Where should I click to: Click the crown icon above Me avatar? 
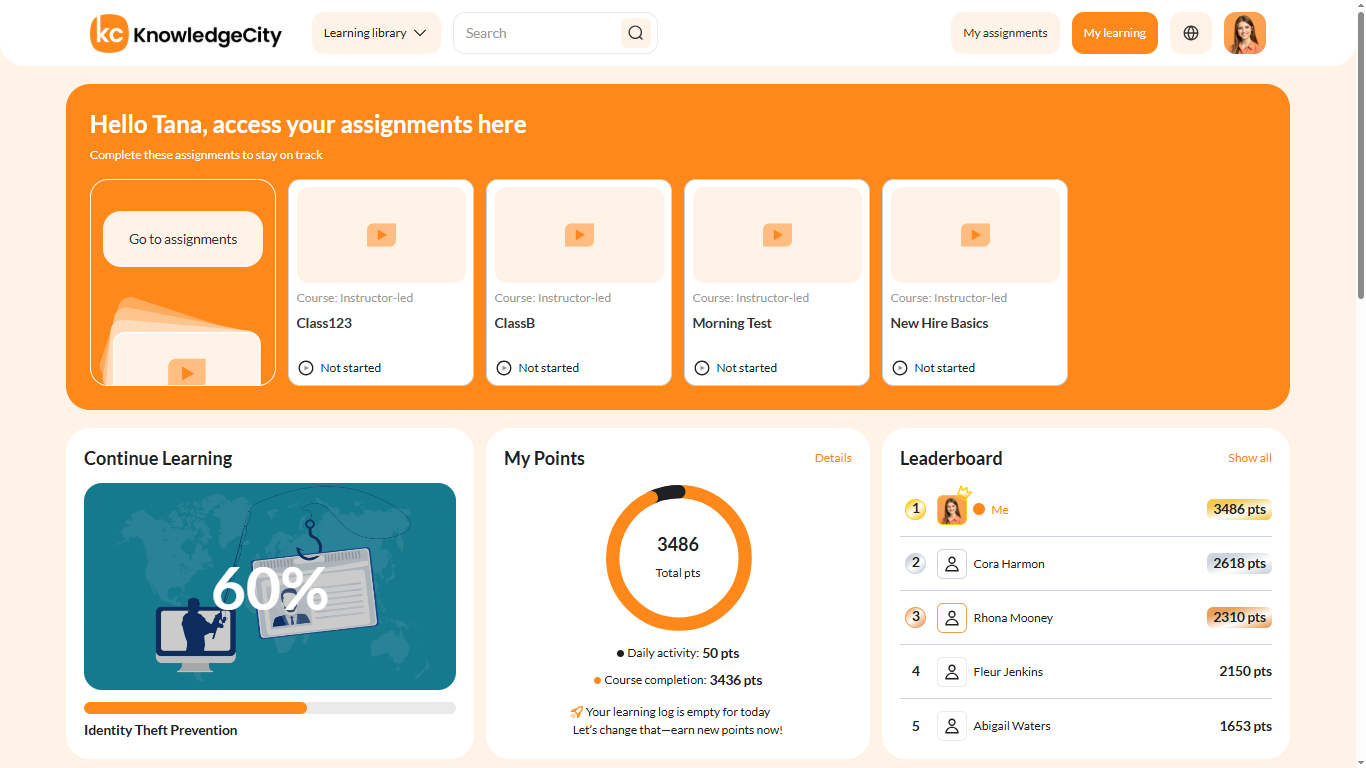963,490
